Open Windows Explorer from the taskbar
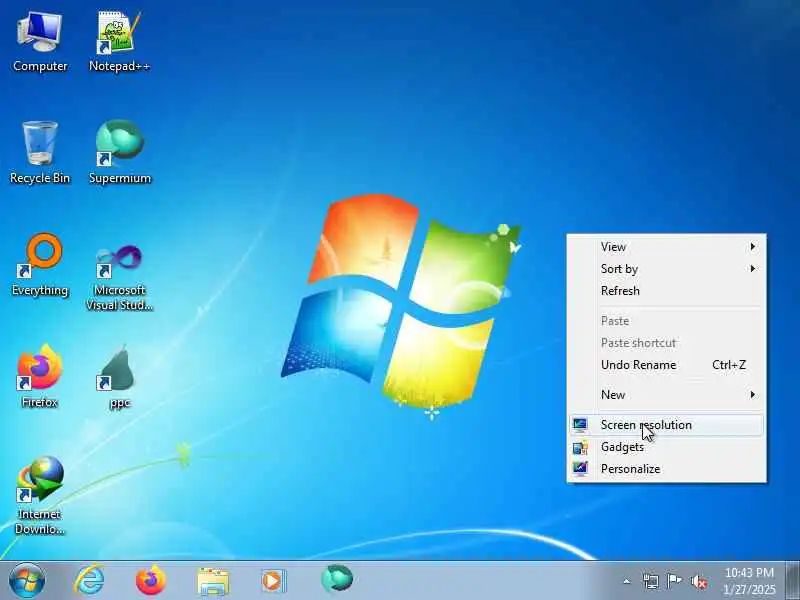This screenshot has height=600, width=800. point(213,581)
